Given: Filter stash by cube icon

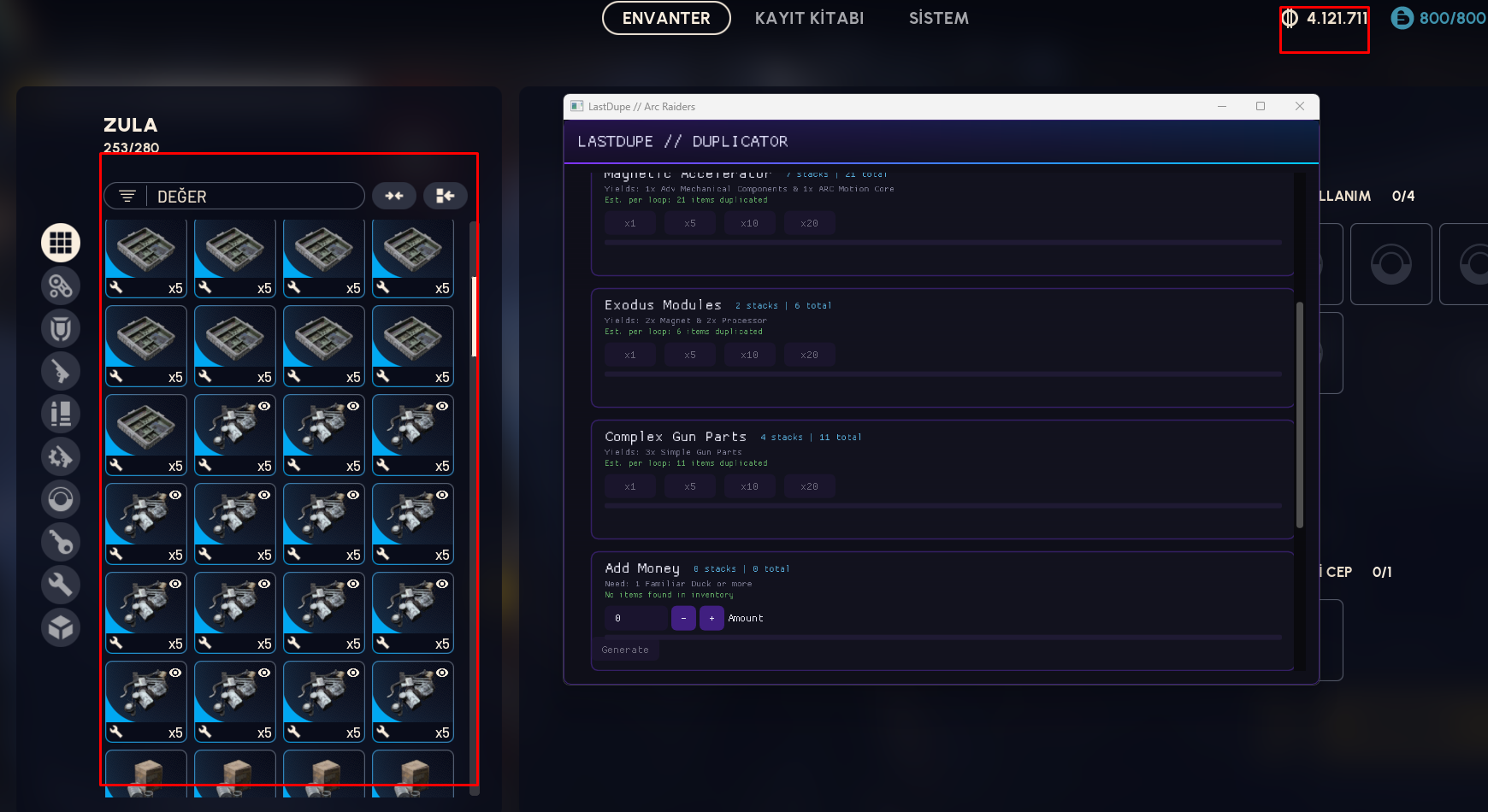Looking at the screenshot, I should 61,628.
